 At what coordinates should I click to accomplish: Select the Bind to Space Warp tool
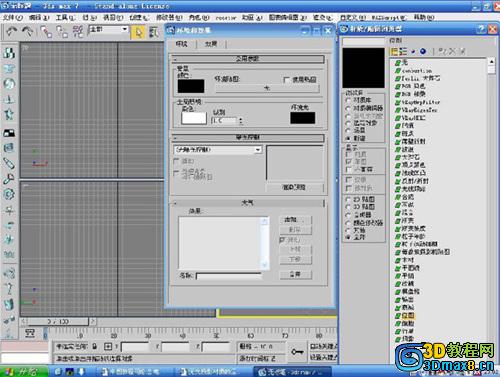pyautogui.click(x=78, y=32)
